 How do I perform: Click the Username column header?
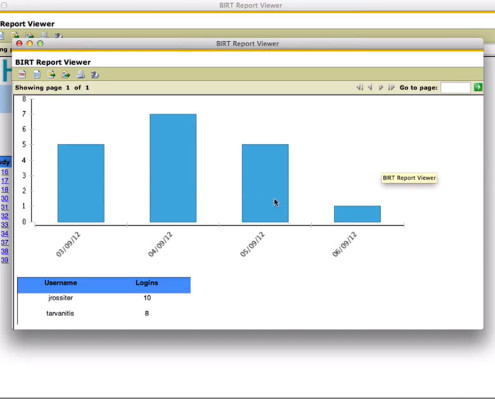tap(61, 283)
